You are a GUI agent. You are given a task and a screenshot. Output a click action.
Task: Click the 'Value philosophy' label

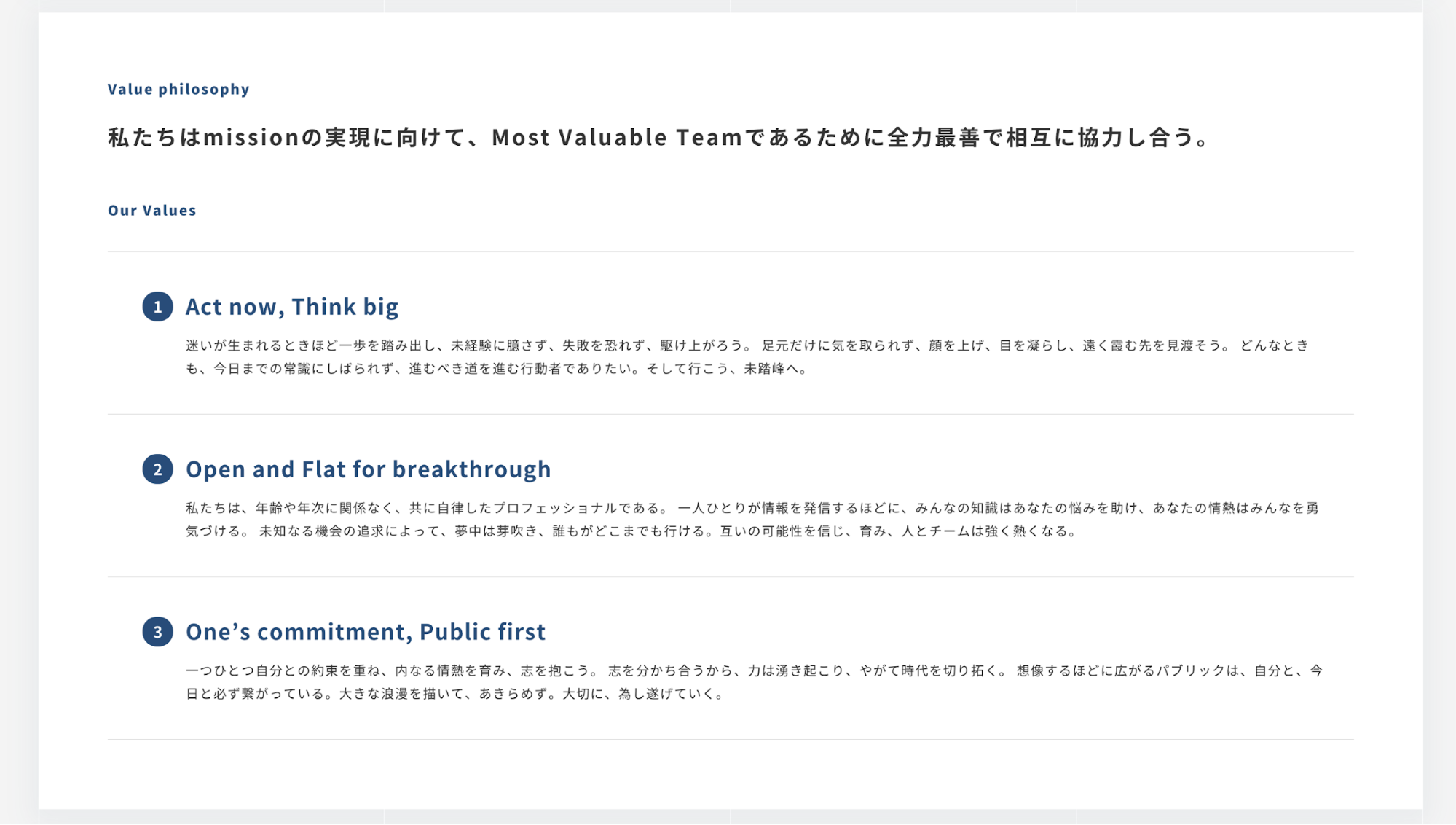click(x=178, y=89)
